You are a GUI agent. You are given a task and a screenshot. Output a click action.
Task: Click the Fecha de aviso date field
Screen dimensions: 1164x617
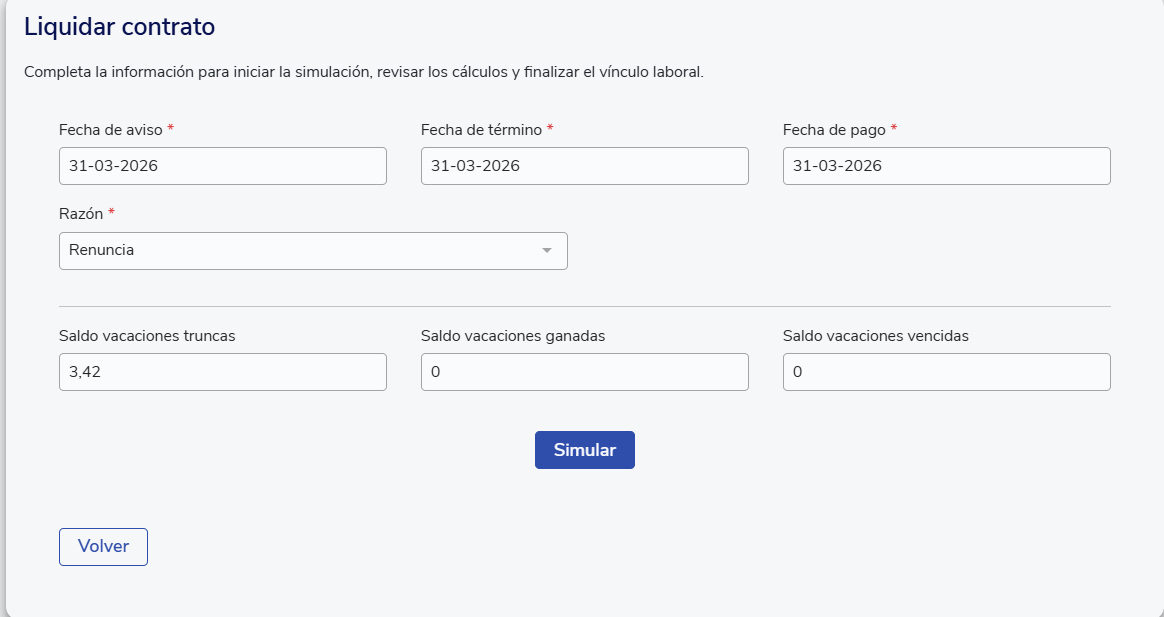pyautogui.click(x=222, y=166)
